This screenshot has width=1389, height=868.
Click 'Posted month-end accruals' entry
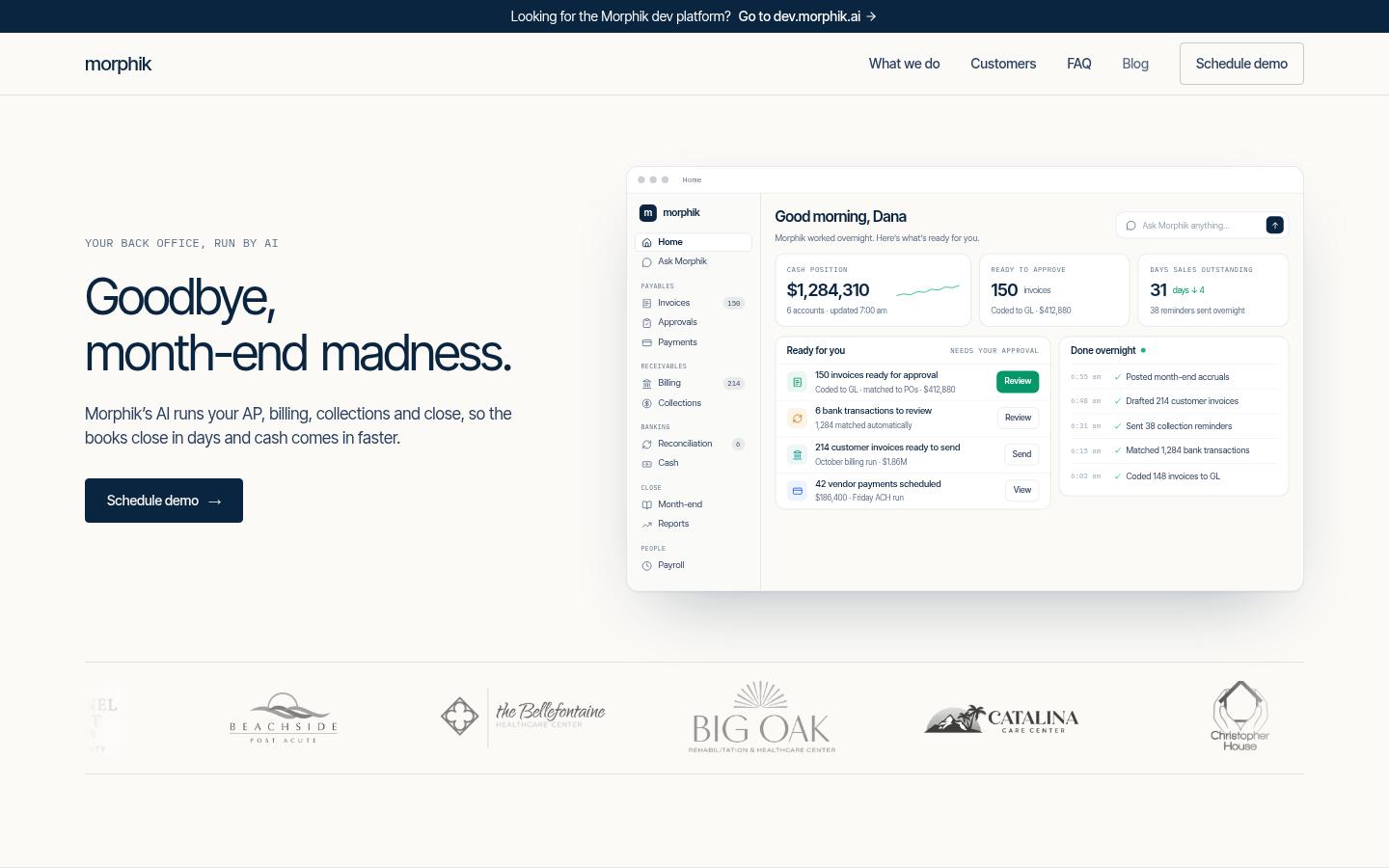click(1174, 377)
